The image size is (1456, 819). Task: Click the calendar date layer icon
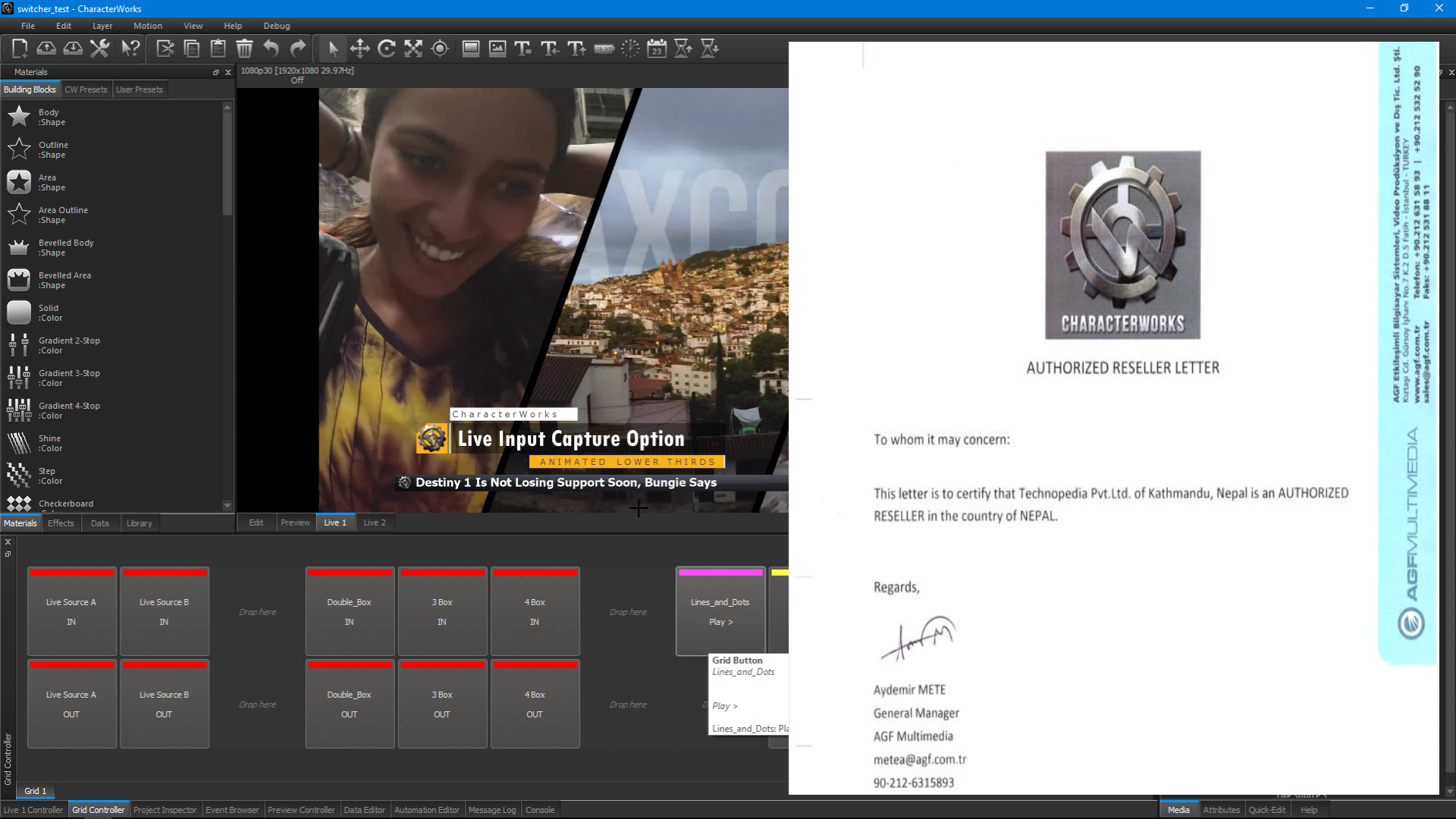pos(657,49)
